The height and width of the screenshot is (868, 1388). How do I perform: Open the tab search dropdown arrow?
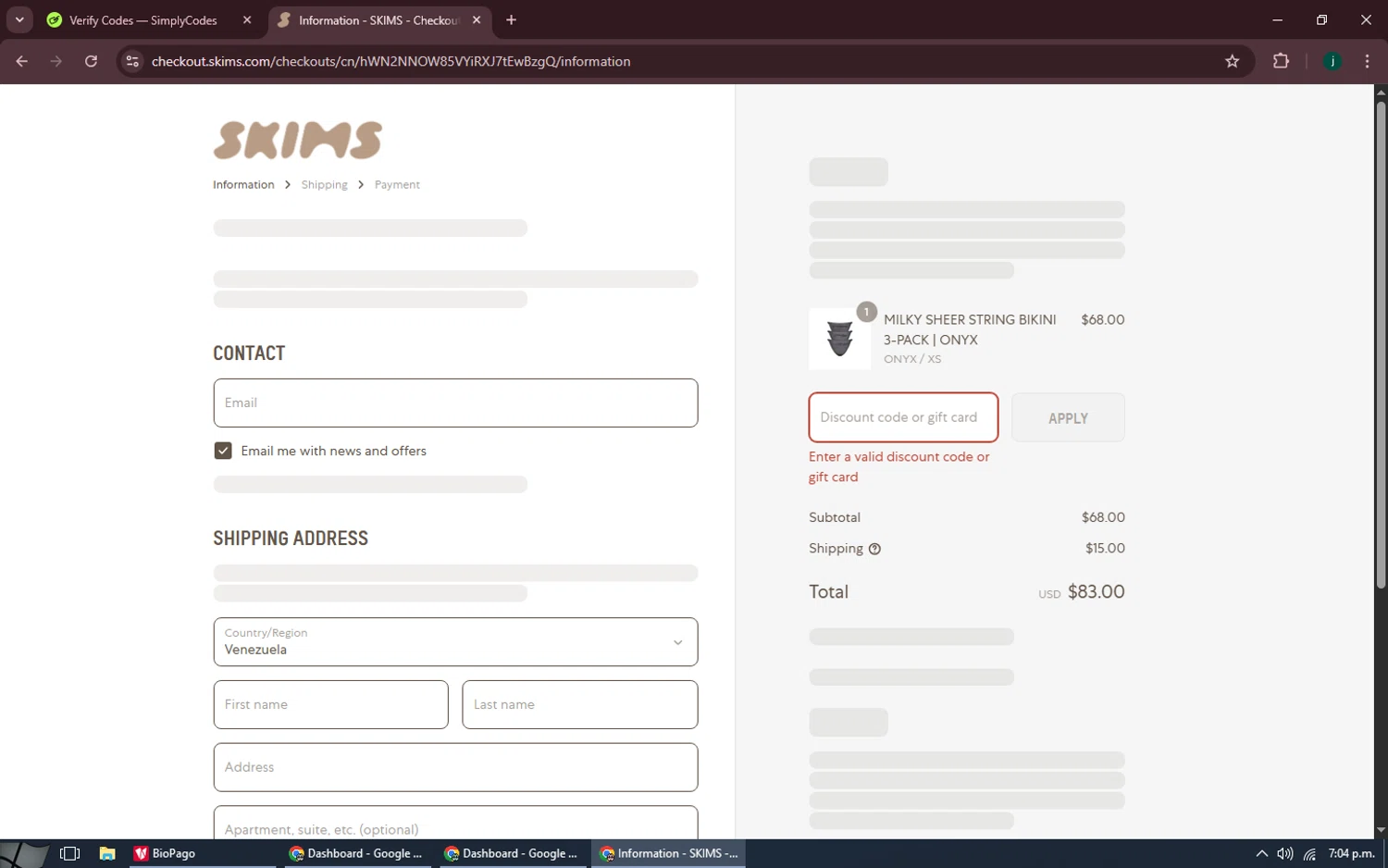(x=19, y=19)
